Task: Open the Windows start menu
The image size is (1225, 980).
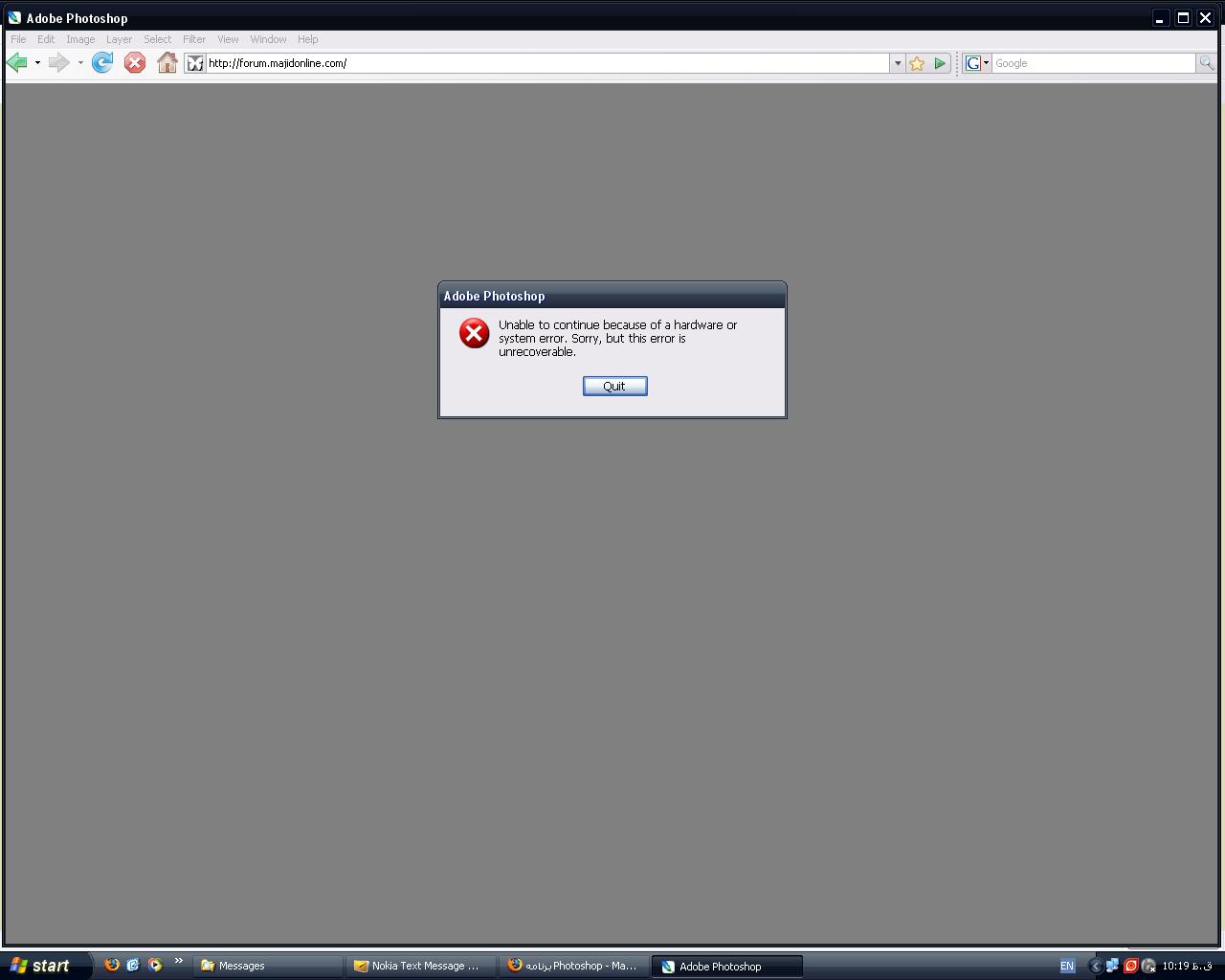Action: click(43, 966)
